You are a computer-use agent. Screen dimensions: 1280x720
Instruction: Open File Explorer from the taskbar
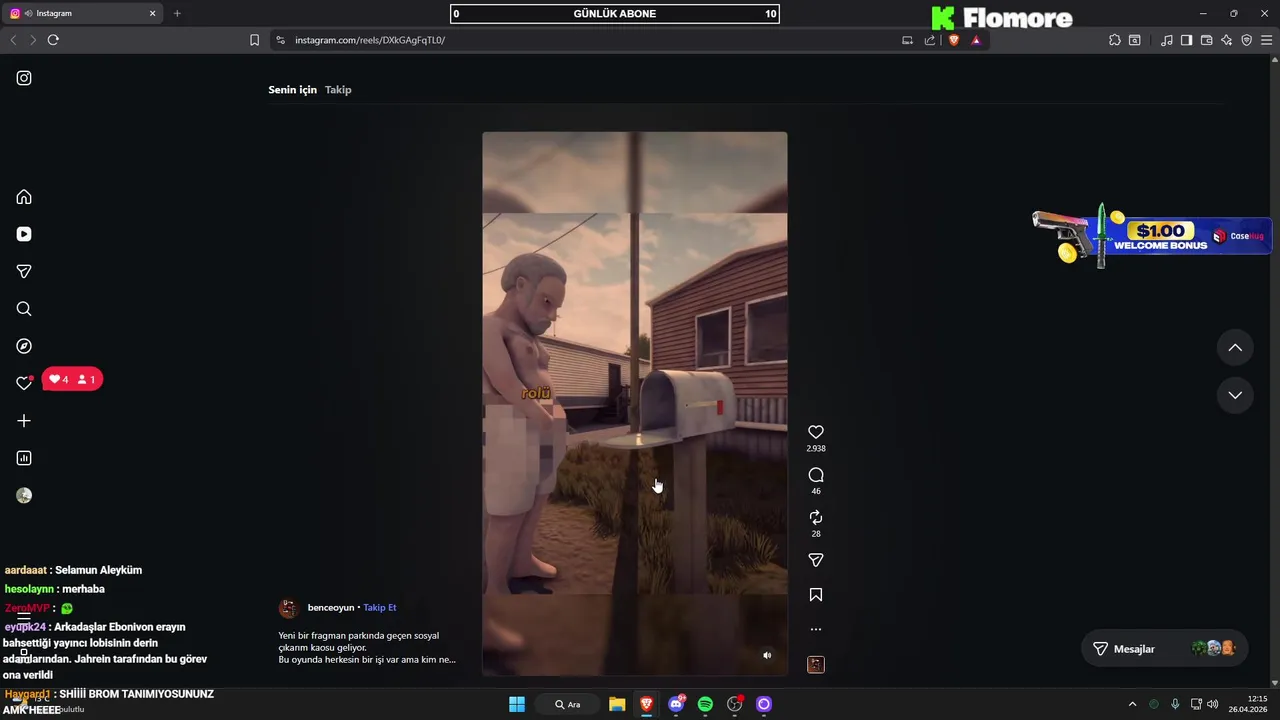(x=617, y=704)
